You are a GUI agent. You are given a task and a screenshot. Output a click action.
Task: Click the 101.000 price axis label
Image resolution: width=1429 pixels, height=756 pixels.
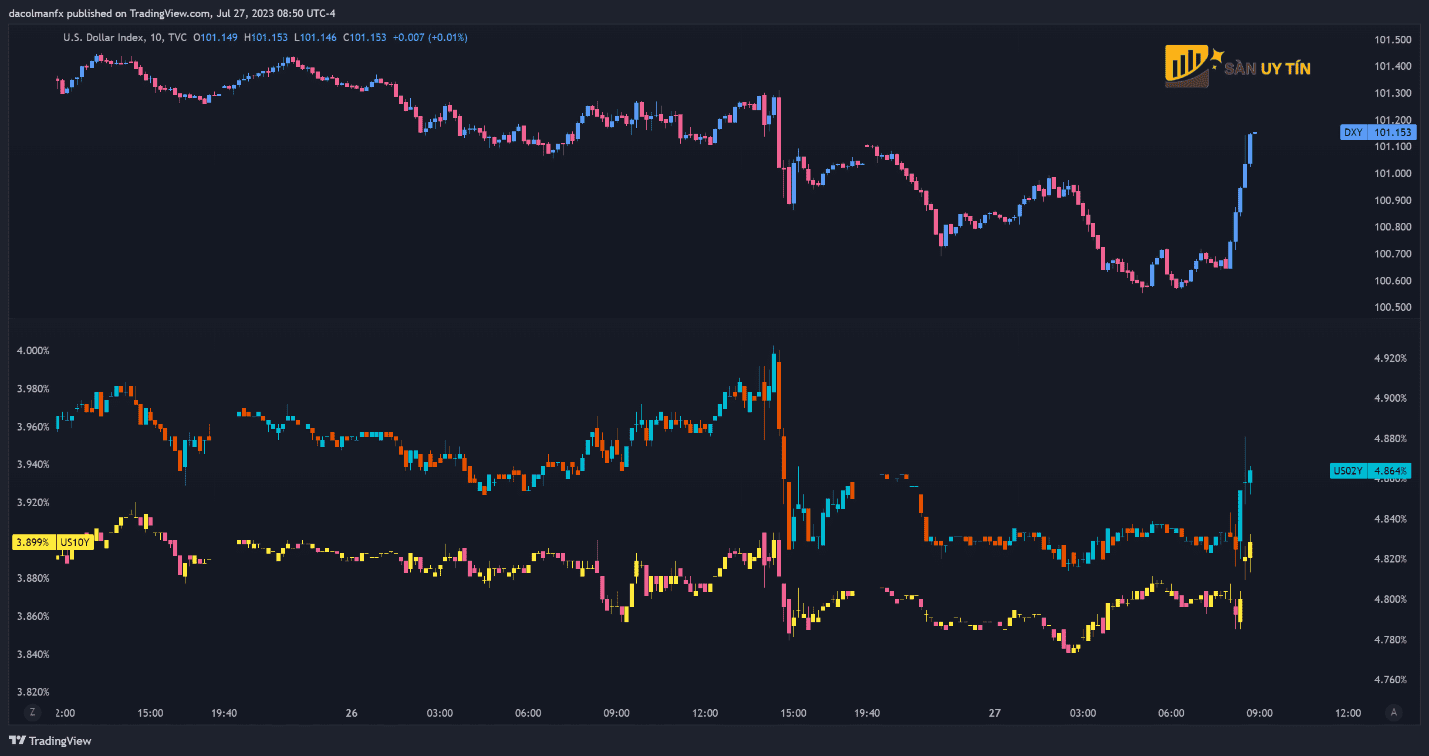tap(1393, 174)
